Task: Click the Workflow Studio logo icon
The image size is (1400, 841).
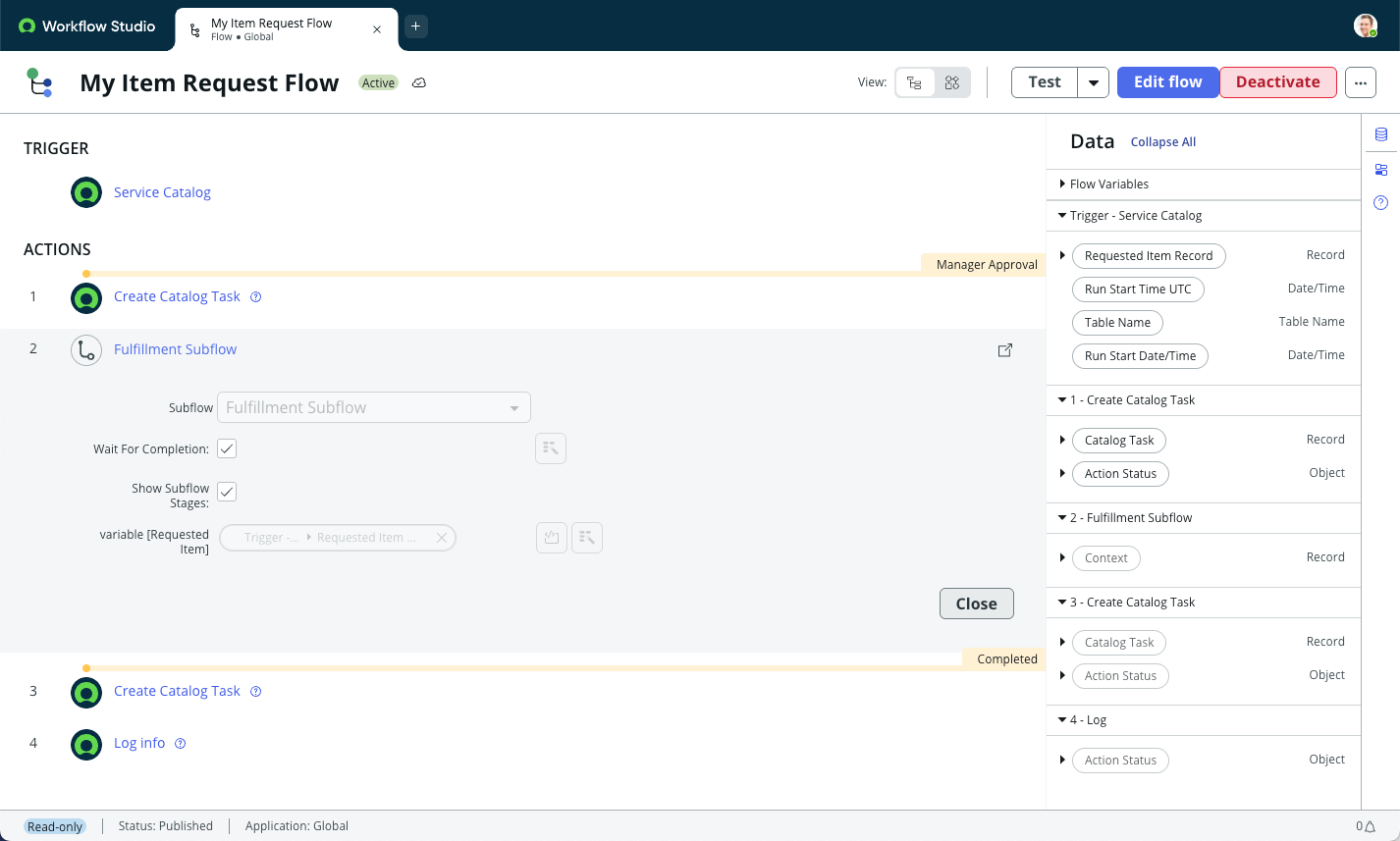Action: (x=27, y=26)
